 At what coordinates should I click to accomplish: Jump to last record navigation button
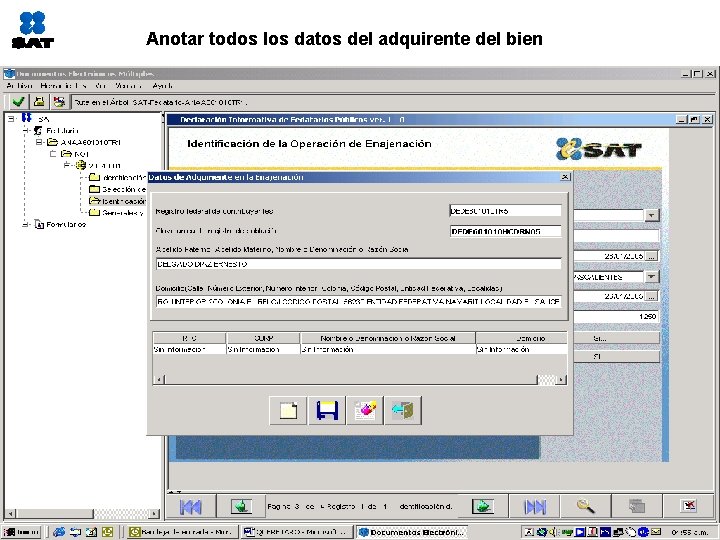pos(534,507)
